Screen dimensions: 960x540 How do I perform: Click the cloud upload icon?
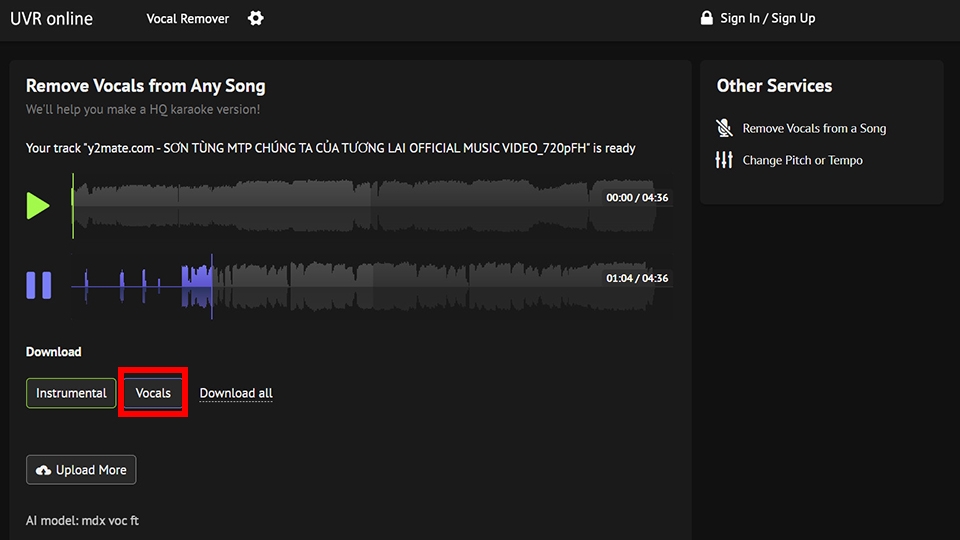pyautogui.click(x=43, y=470)
